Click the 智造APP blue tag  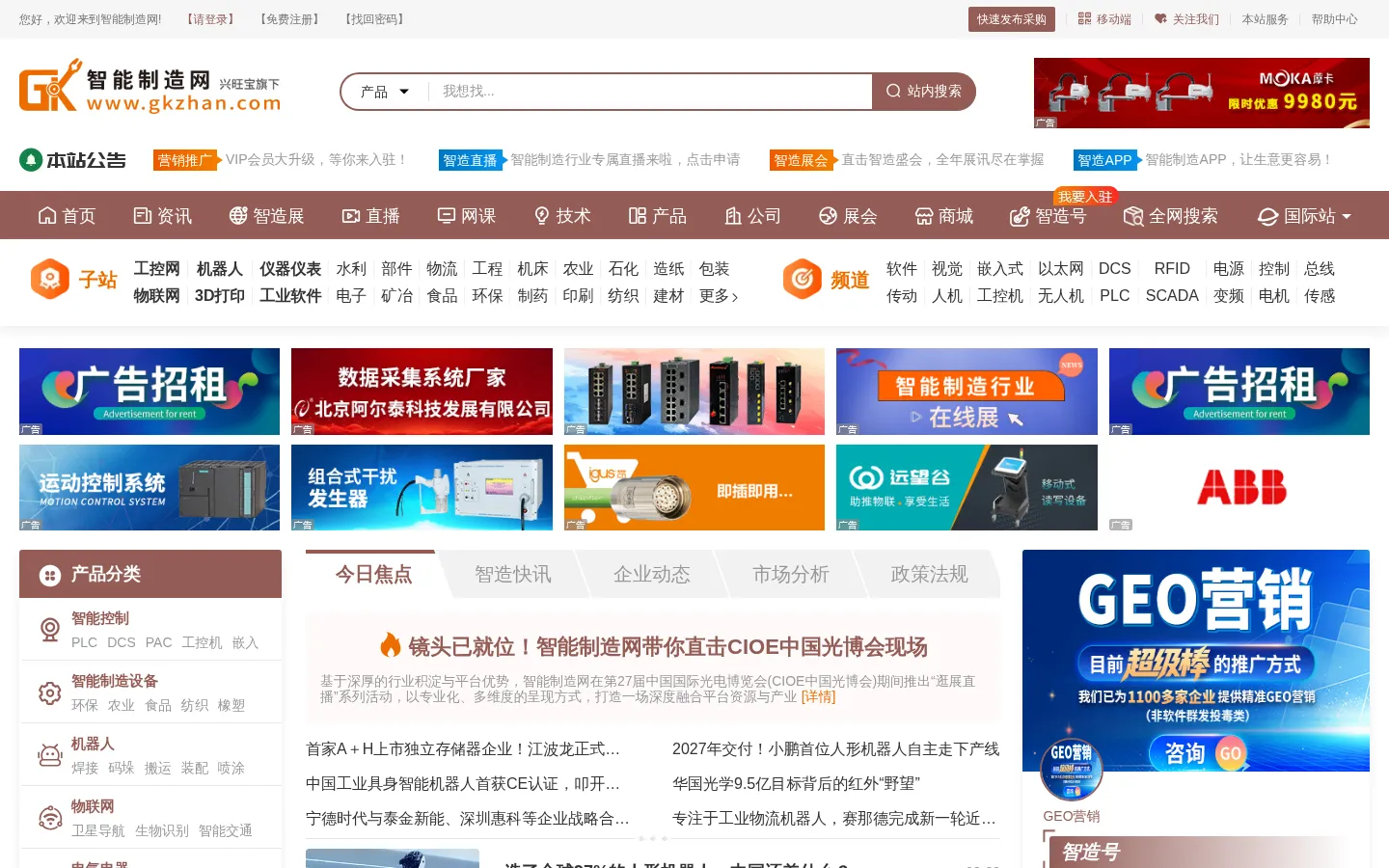point(1105,160)
